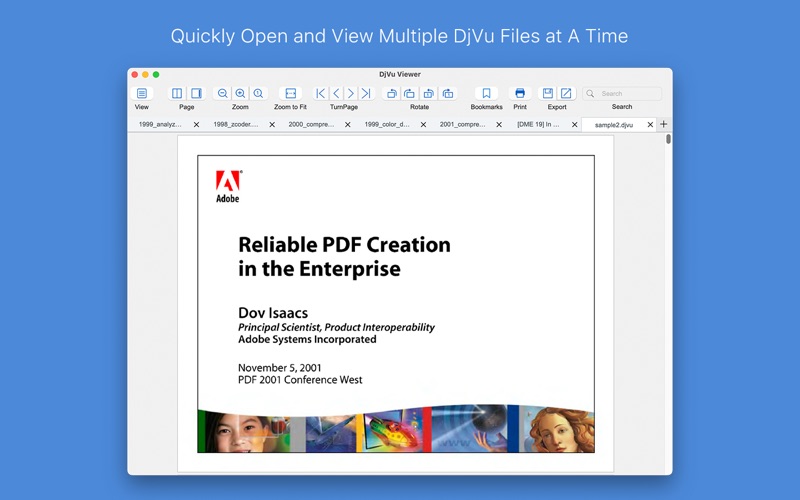800x500 pixels.
Task: Close the 1999_analyz... tab
Action: pos(196,124)
